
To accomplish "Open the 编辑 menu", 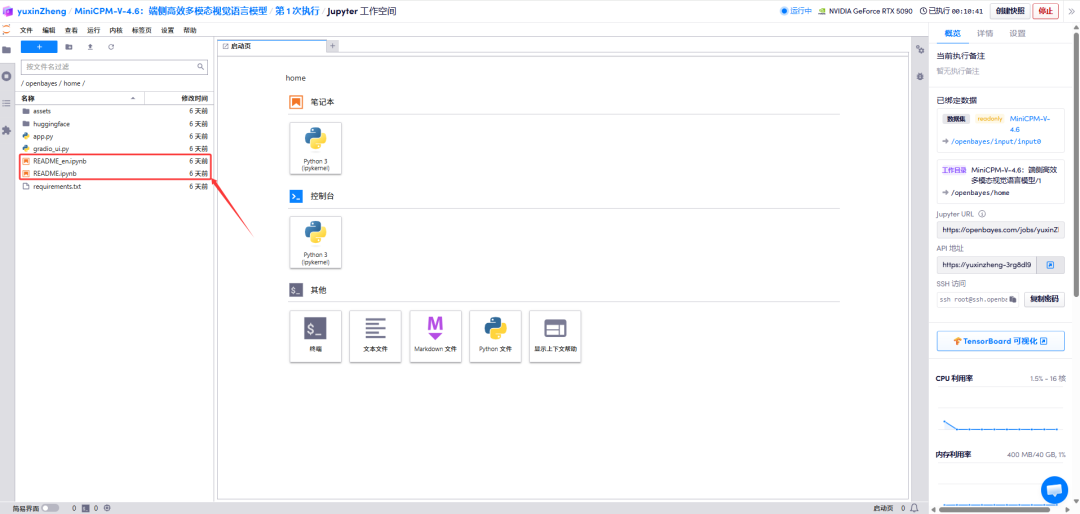I will (x=49, y=30).
